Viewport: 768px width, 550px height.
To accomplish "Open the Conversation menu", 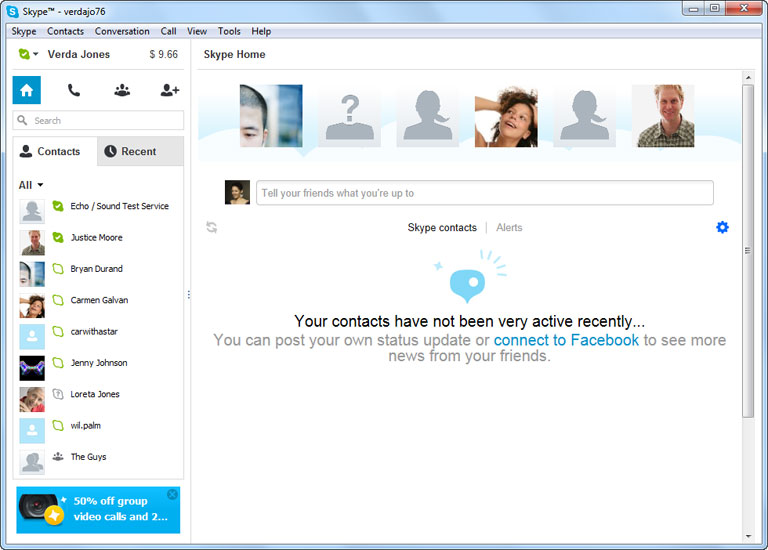I will coord(122,31).
